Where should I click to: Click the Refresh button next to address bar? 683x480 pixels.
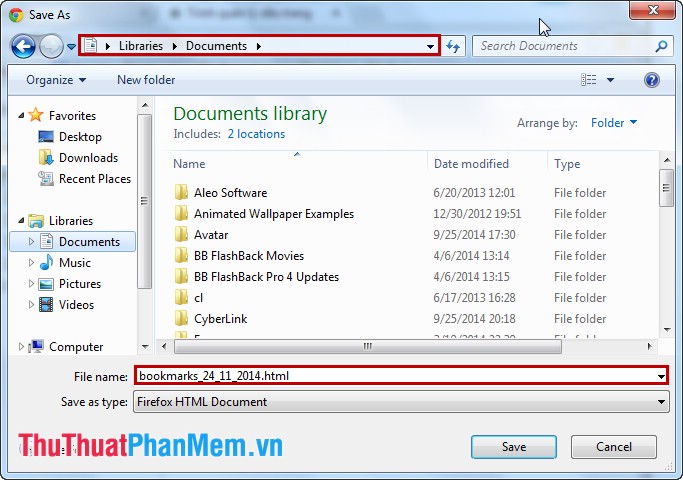[453, 46]
